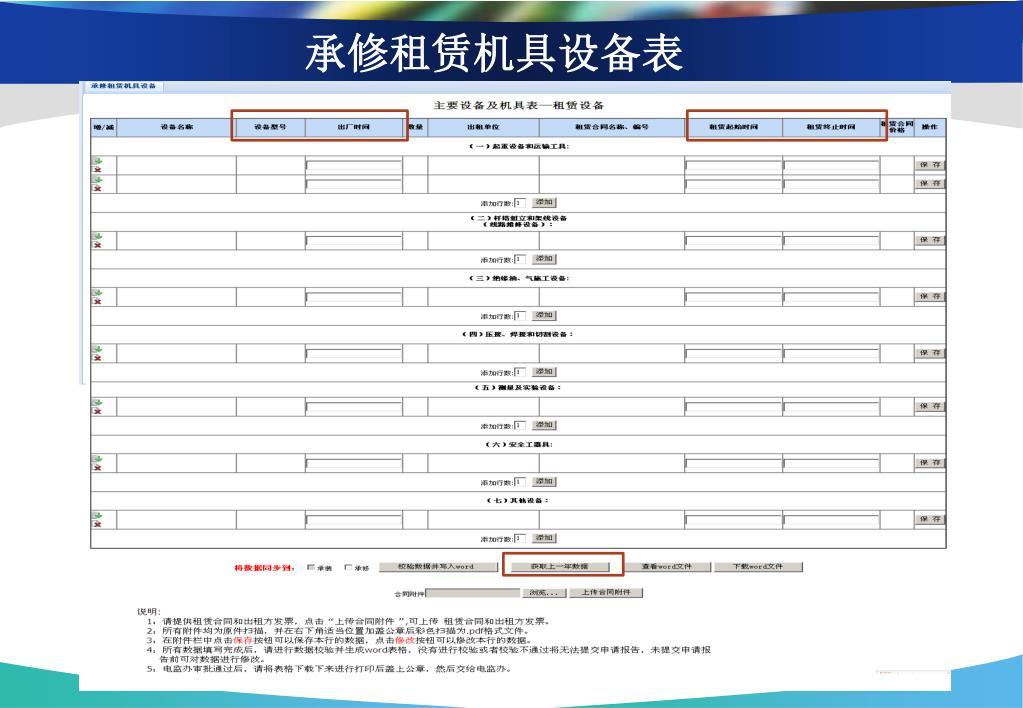Click green add-row icon in 压接、焊接和切割设备 row

coord(98,349)
